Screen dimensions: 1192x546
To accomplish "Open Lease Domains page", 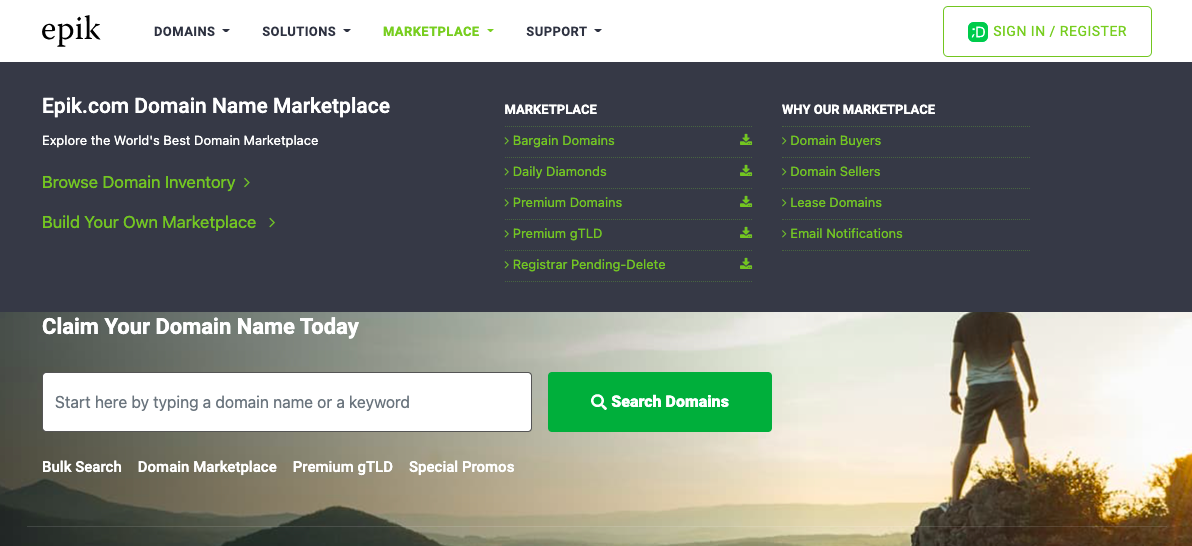I will point(835,203).
